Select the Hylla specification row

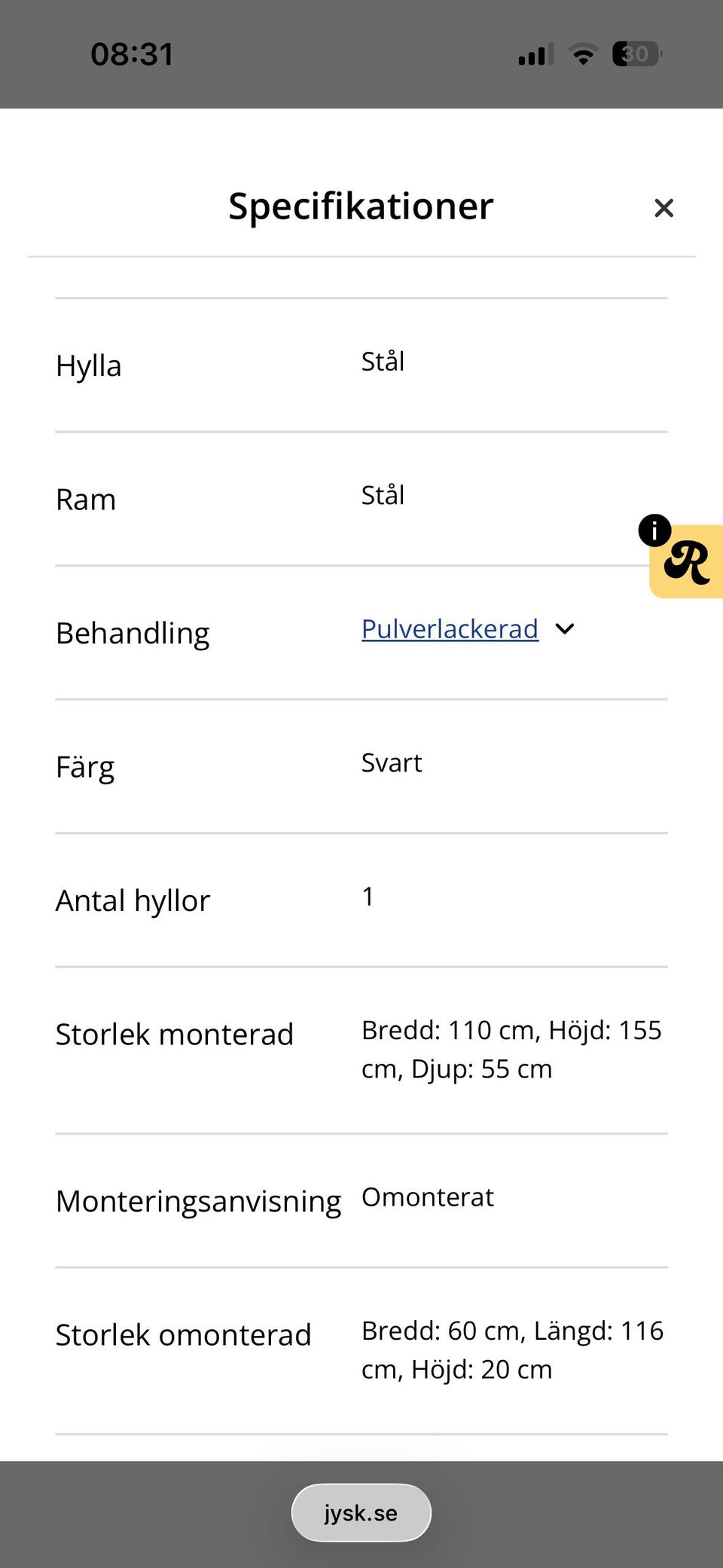[x=361, y=365]
